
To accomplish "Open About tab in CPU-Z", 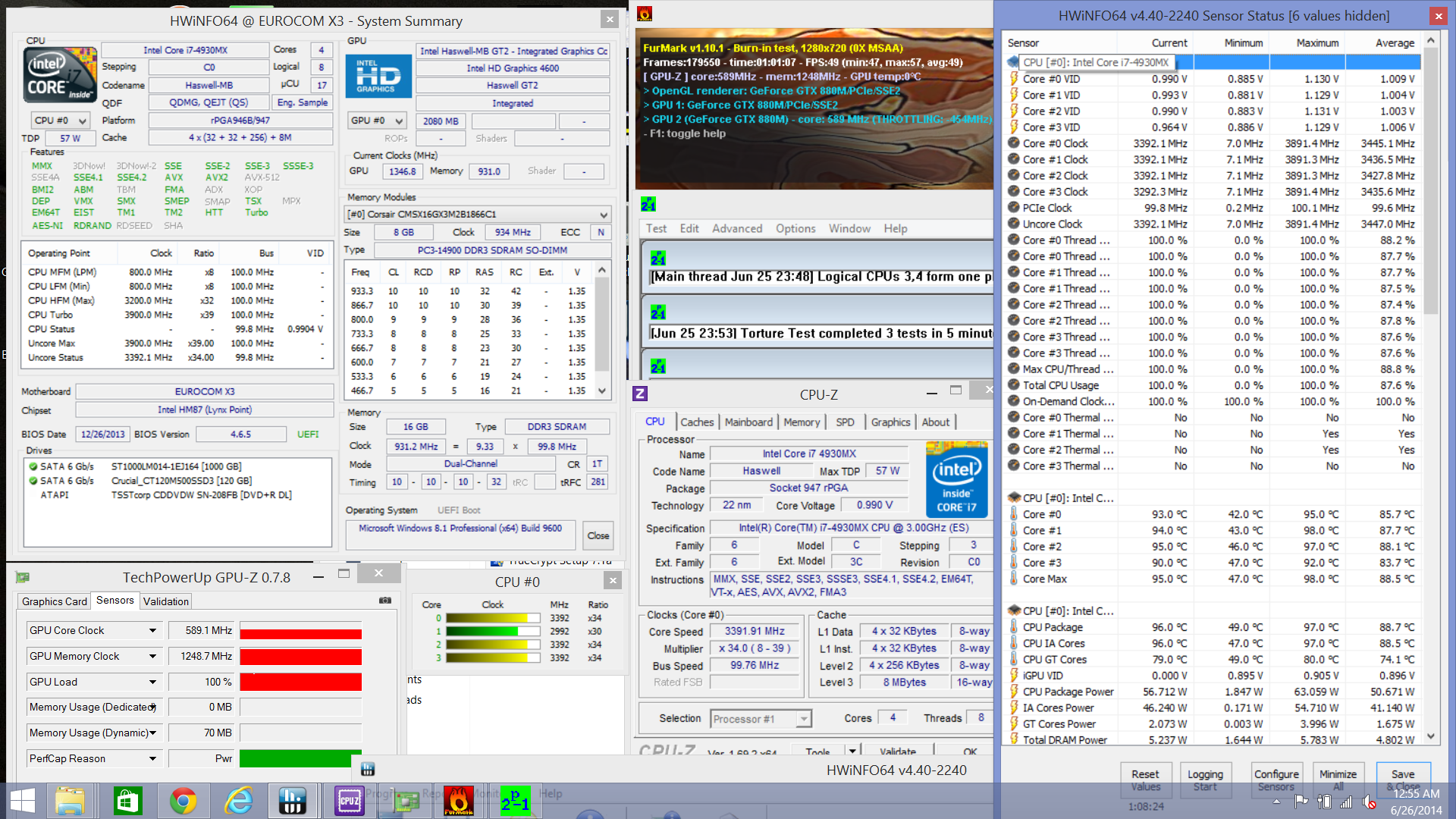I will (935, 422).
